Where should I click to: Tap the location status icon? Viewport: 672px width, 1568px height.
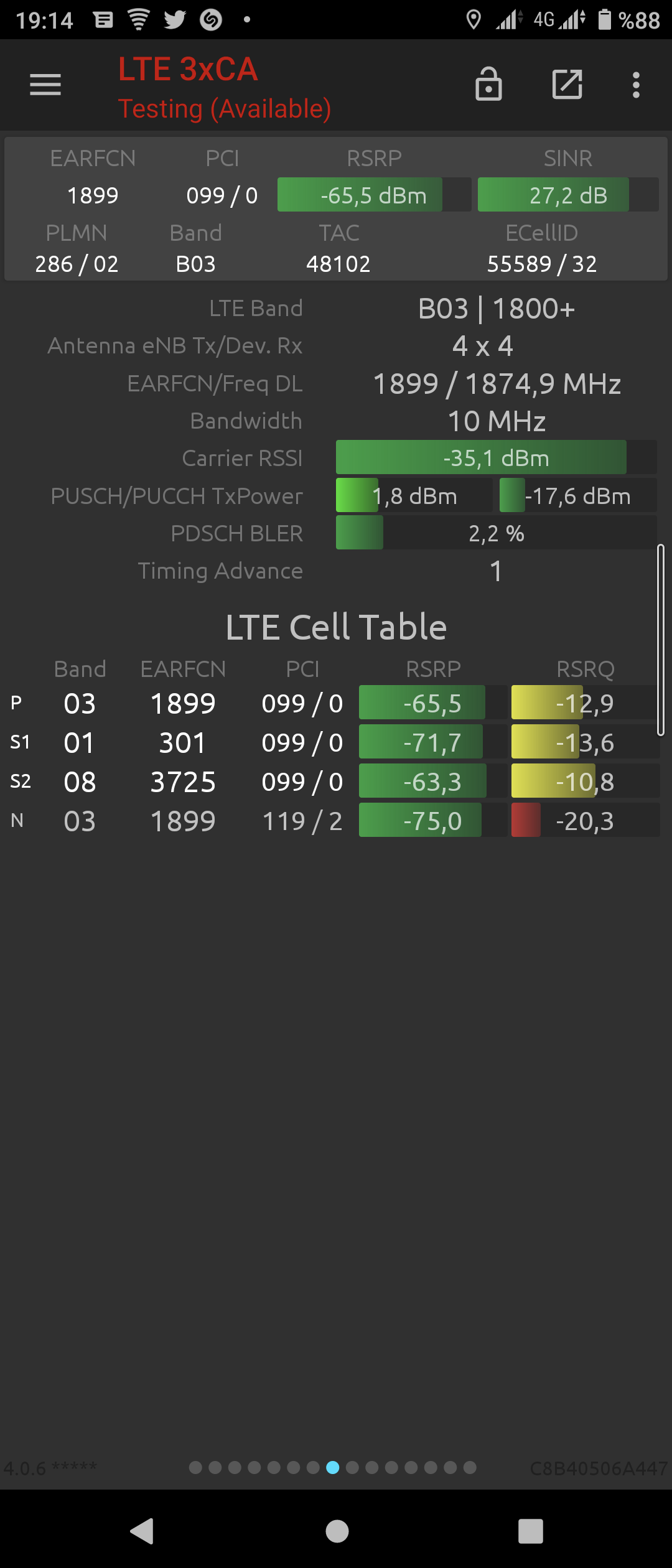coord(474,20)
